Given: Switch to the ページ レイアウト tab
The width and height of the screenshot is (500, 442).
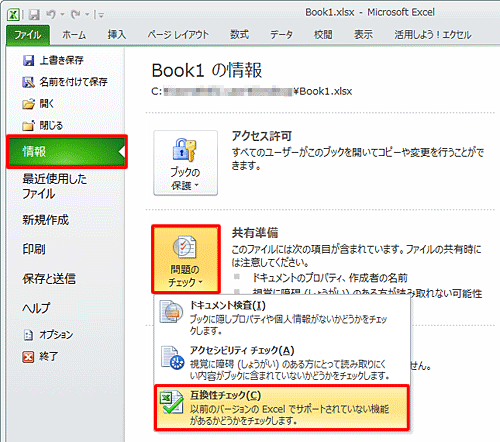Looking at the screenshot, I should point(178,35).
